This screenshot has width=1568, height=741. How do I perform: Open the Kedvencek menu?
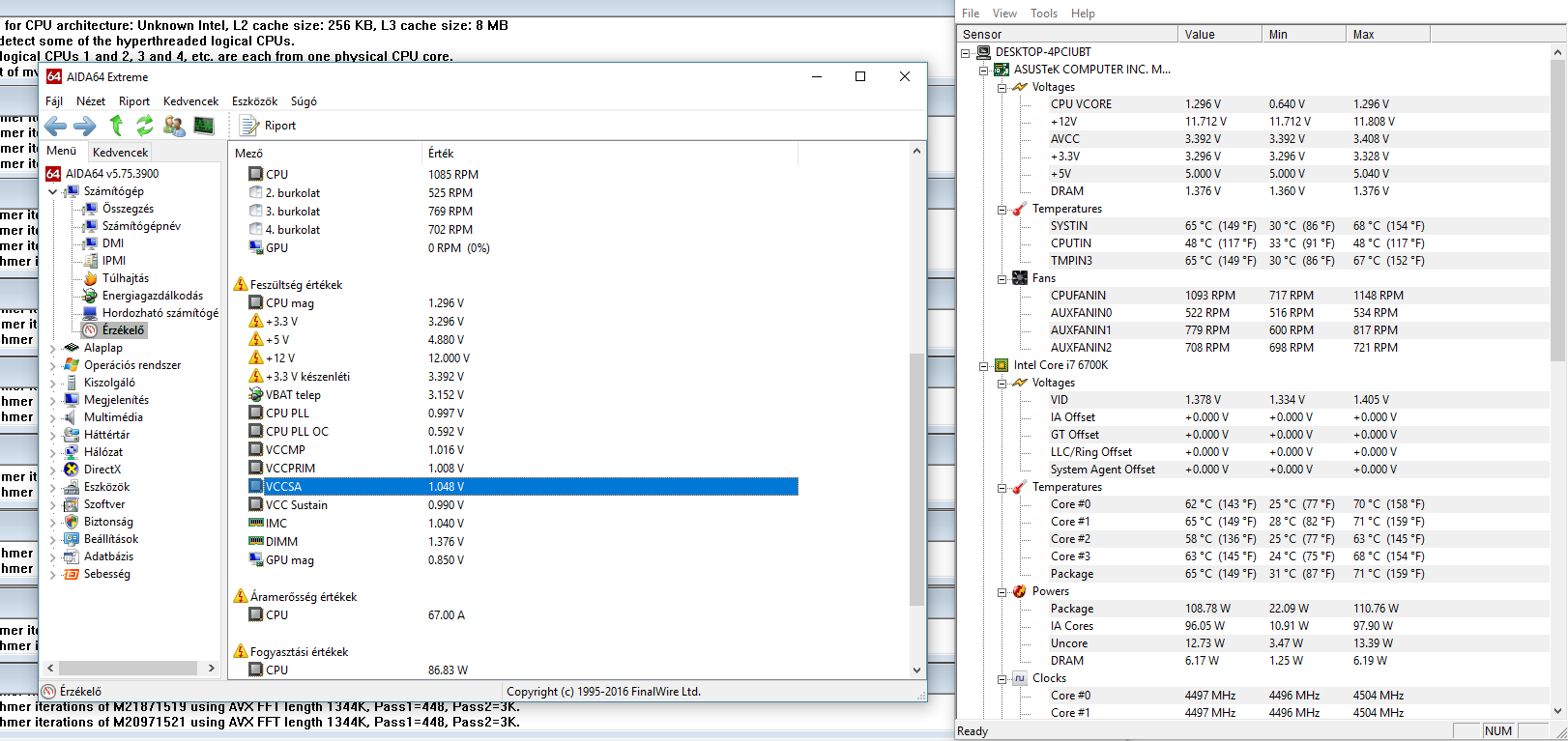pos(190,101)
